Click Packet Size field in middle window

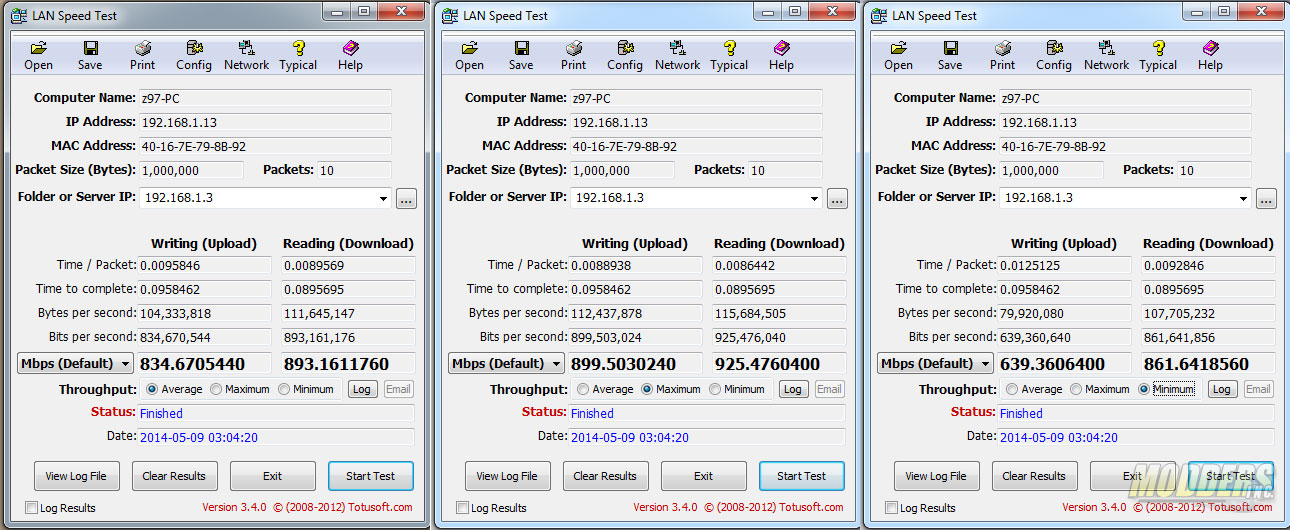pyautogui.click(x=621, y=170)
